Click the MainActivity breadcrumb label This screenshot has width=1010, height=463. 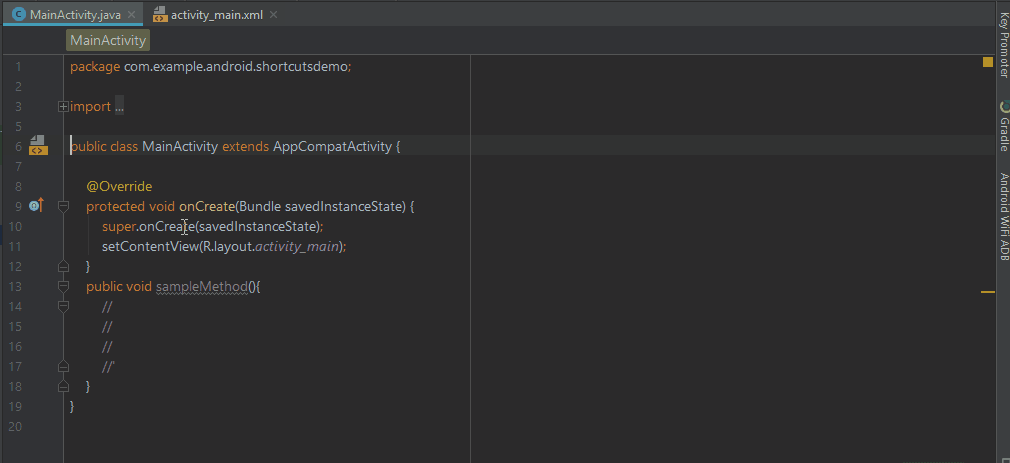(x=108, y=40)
